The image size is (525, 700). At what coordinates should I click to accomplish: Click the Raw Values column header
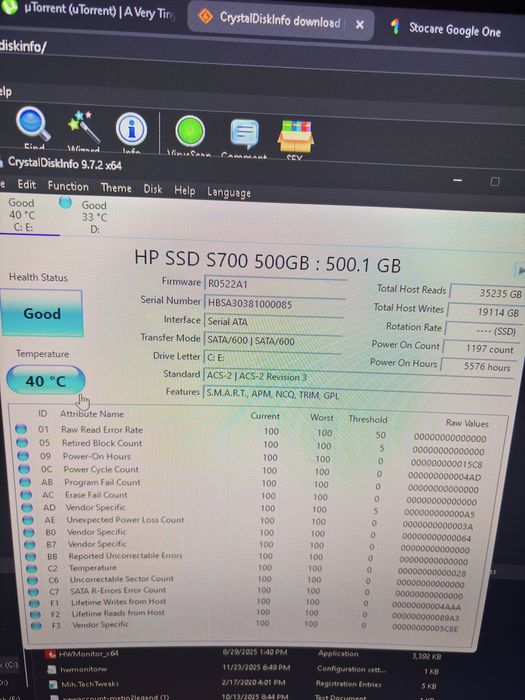[467, 423]
